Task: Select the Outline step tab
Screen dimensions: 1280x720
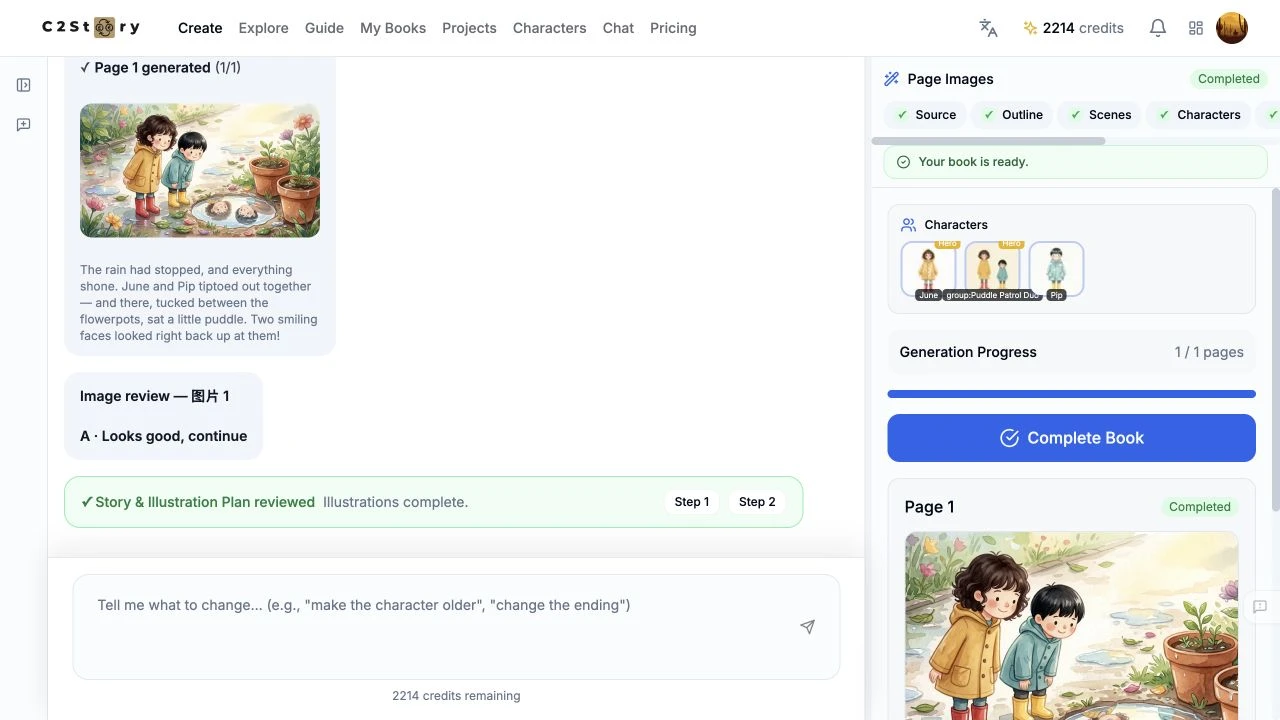Action: click(x=1013, y=115)
